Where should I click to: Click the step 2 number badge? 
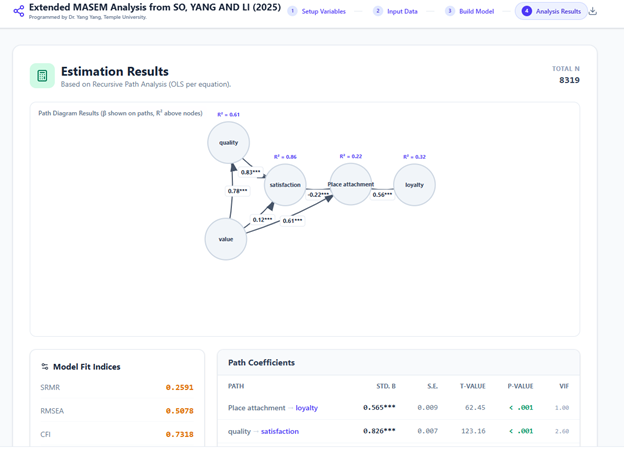coord(378,11)
